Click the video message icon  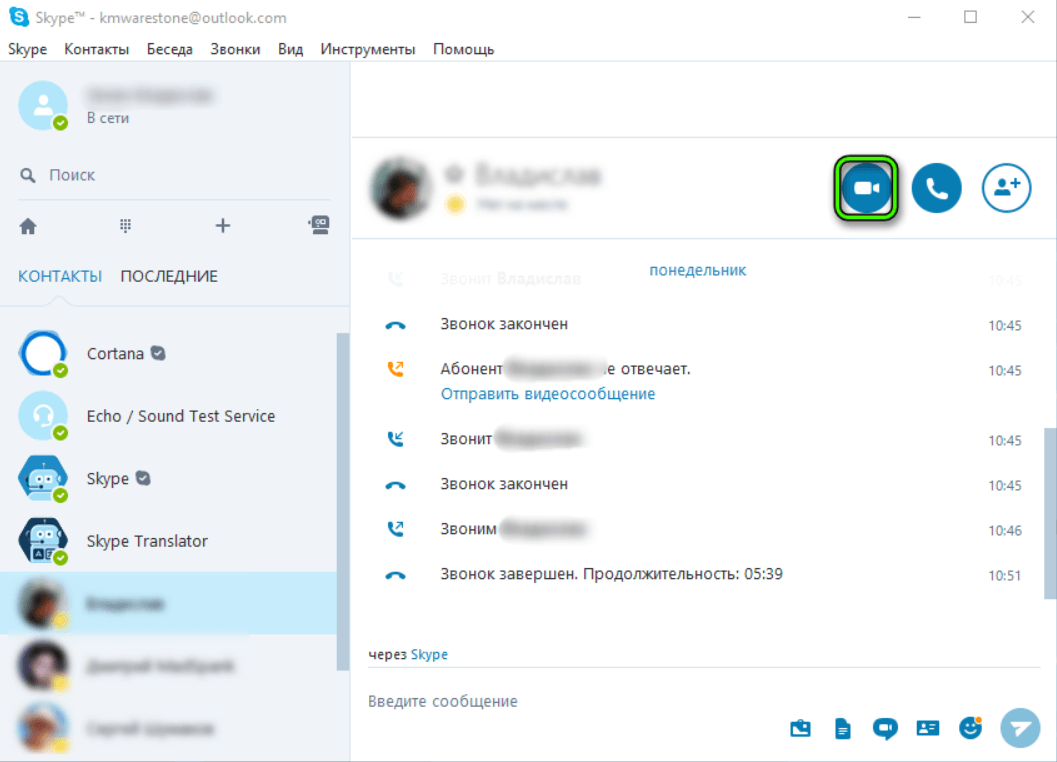click(885, 728)
